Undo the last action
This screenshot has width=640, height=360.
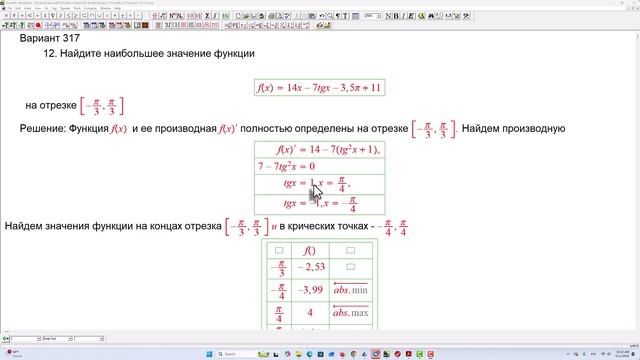pyautogui.click(x=321, y=16)
